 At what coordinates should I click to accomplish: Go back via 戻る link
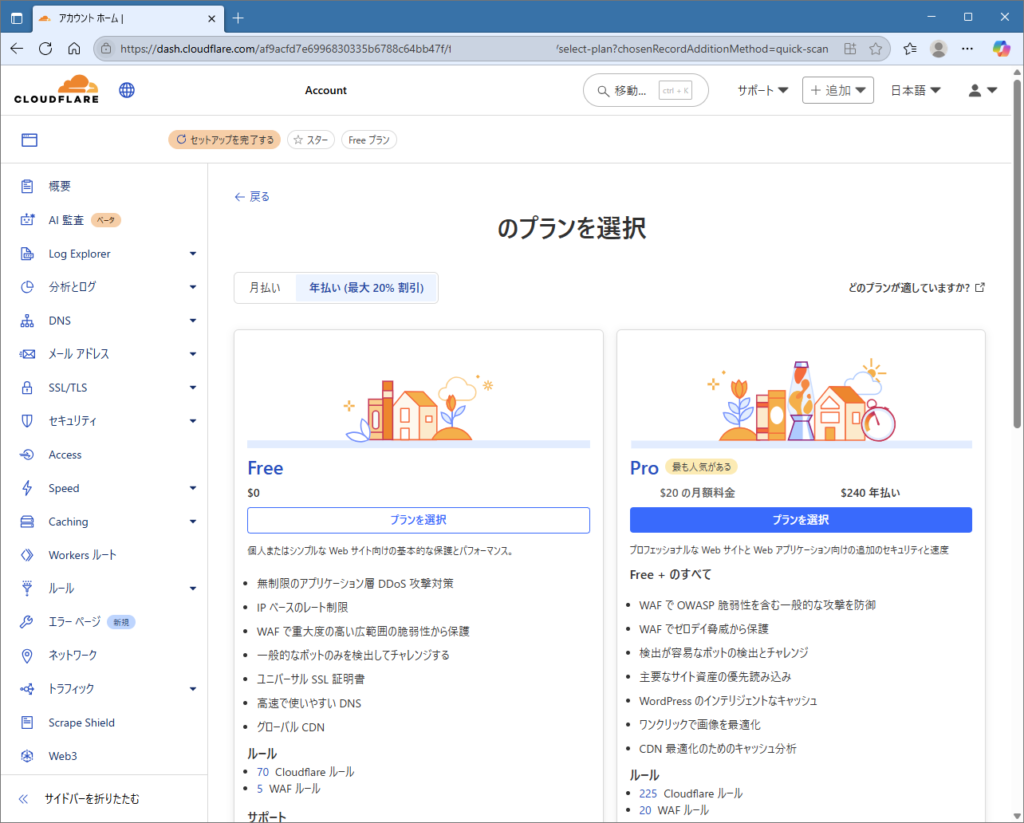[252, 197]
